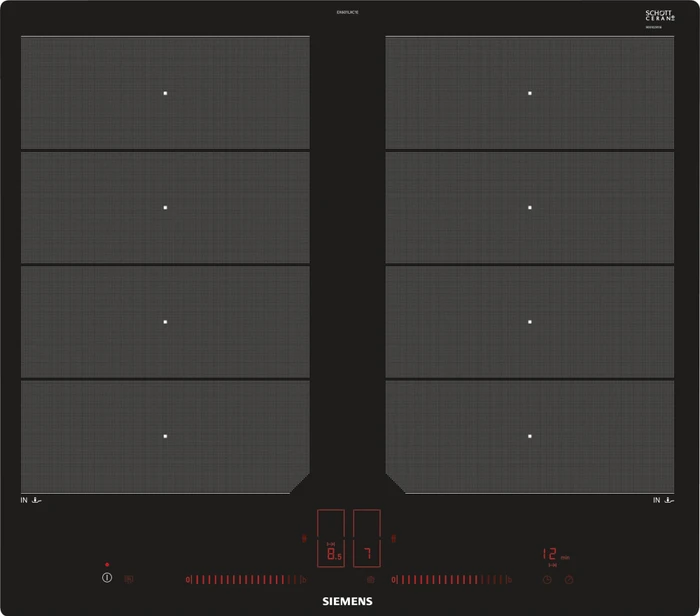Select left flex zone showing 8.5
This screenshot has width=700, height=616.
tap(331, 538)
